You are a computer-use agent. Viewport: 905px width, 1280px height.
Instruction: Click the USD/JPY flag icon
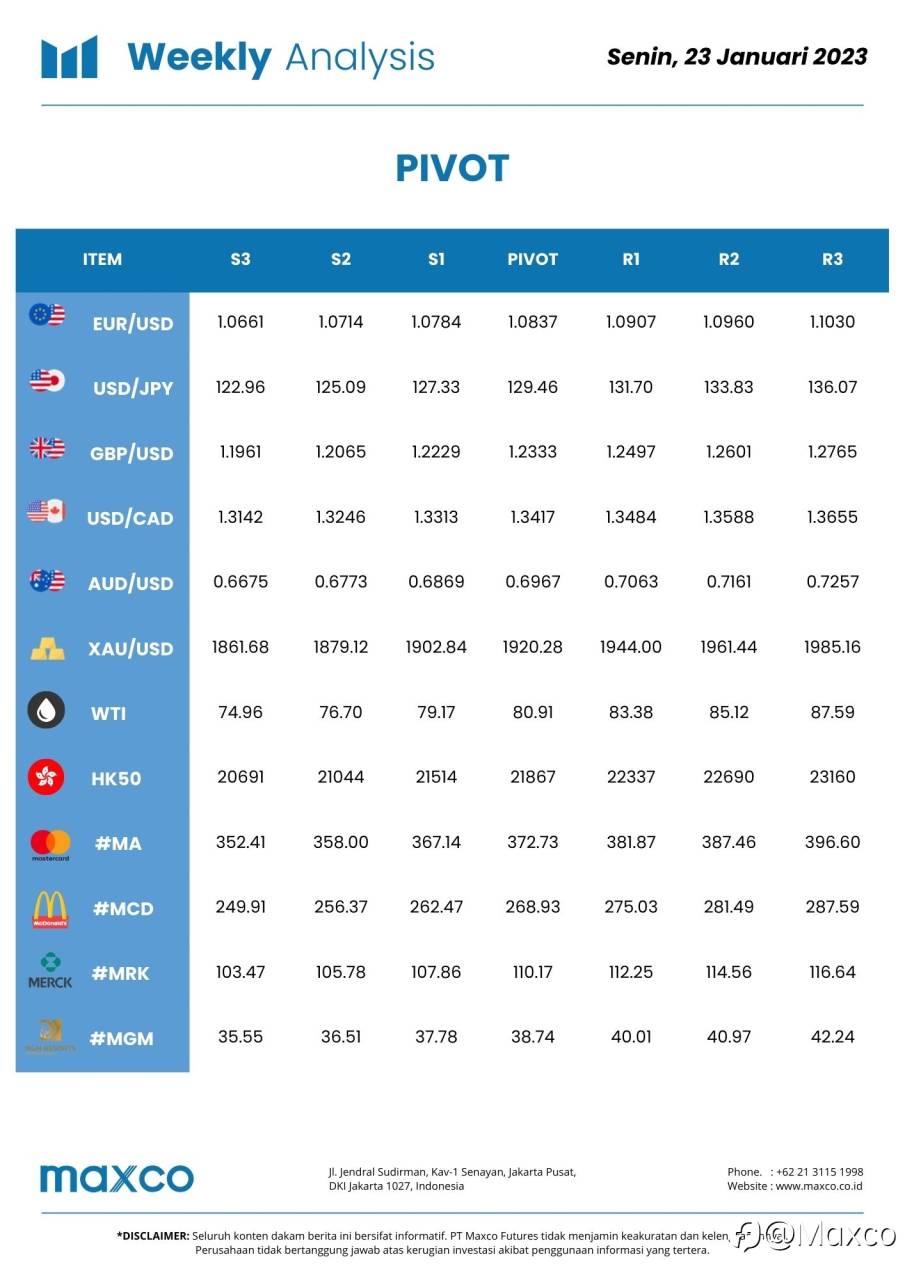pyautogui.click(x=47, y=380)
